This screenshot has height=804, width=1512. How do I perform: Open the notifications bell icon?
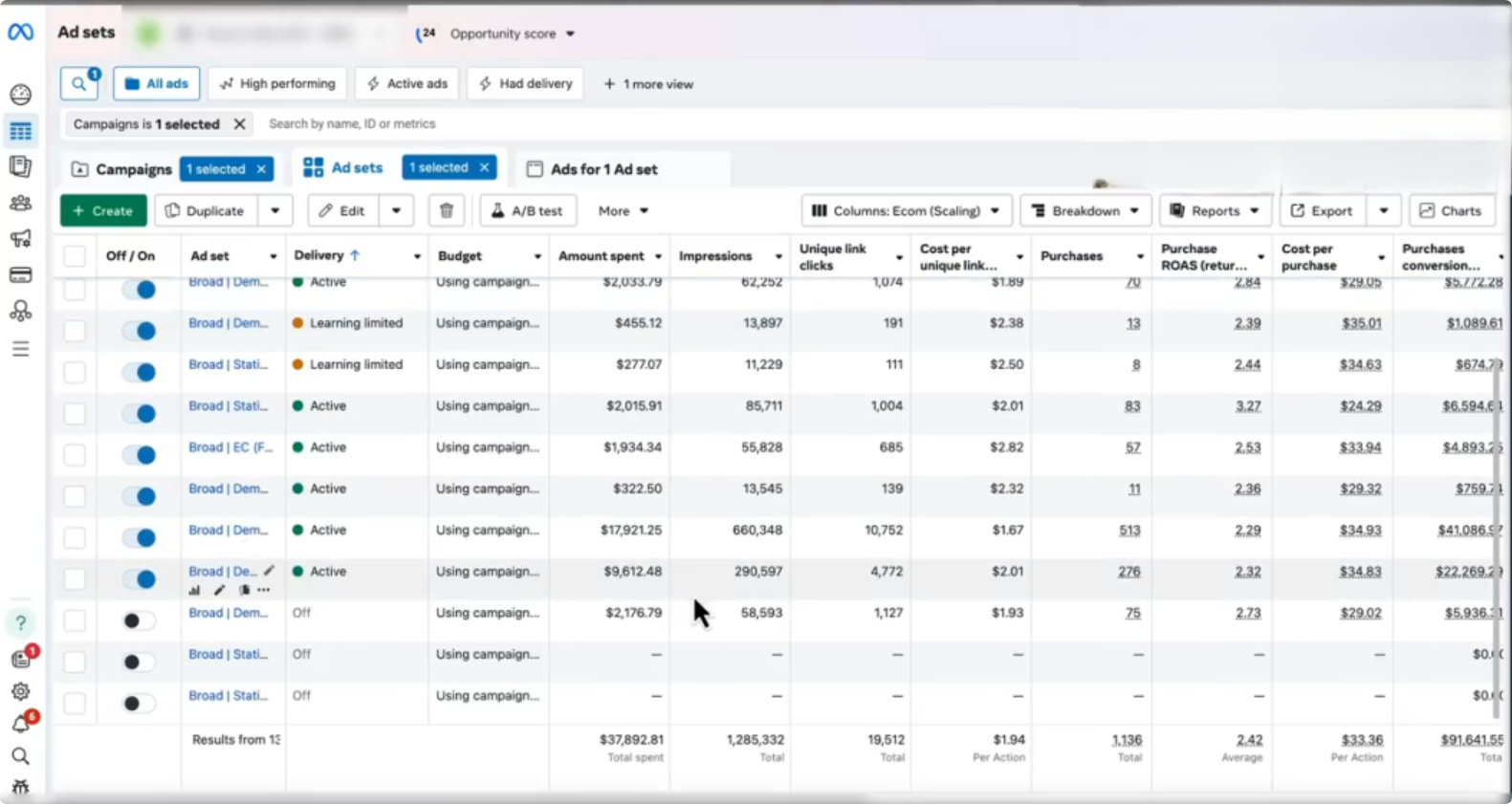21,723
